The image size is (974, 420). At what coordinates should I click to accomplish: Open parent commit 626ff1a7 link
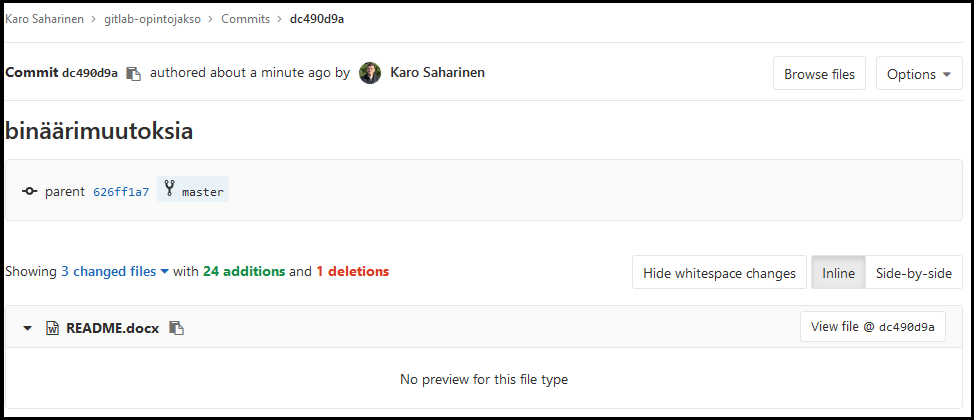(x=120, y=192)
